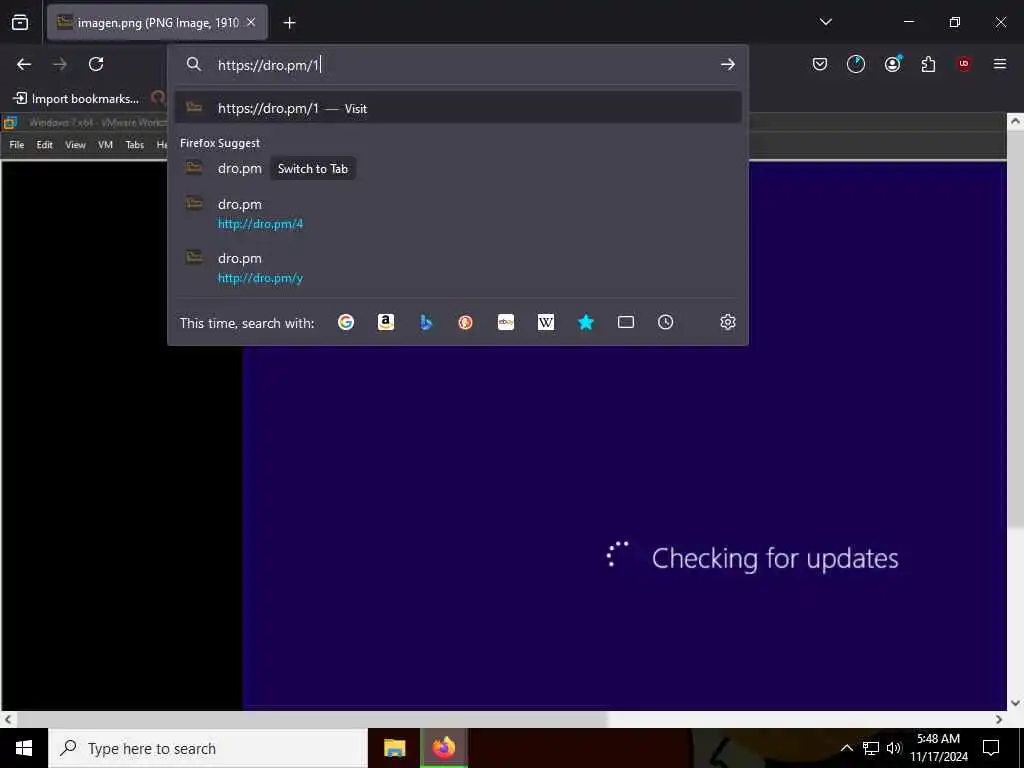Open the uBlock Origin extension

click(964, 64)
